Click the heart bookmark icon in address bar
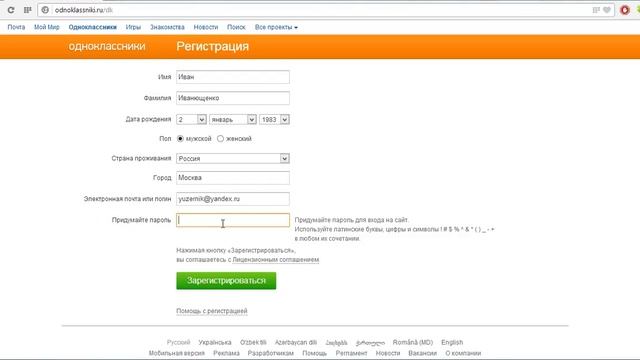Viewport: 640px width, 360px height. click(x=607, y=10)
